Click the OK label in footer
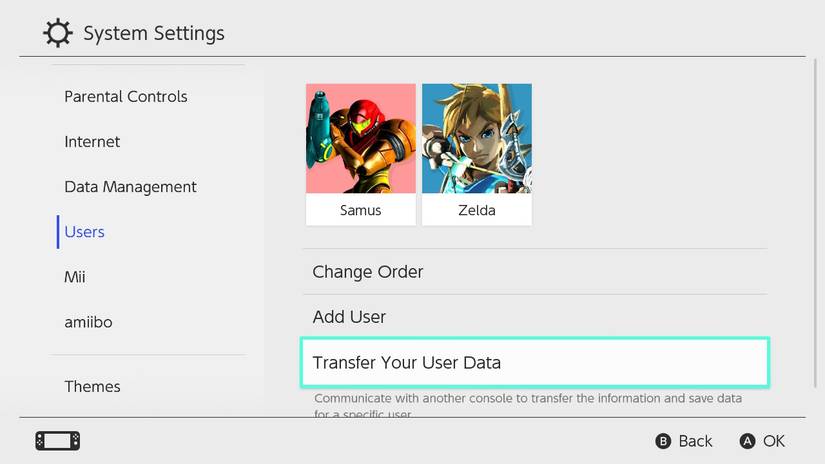 [773, 441]
